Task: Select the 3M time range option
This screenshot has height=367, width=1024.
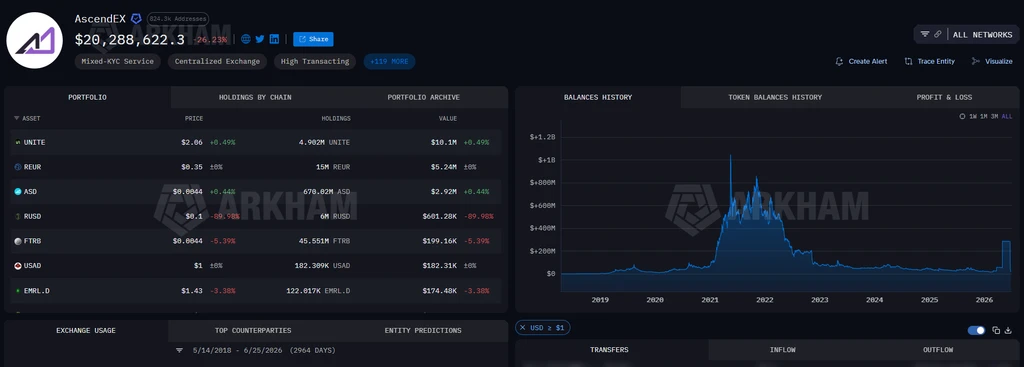Action: pos(994,116)
